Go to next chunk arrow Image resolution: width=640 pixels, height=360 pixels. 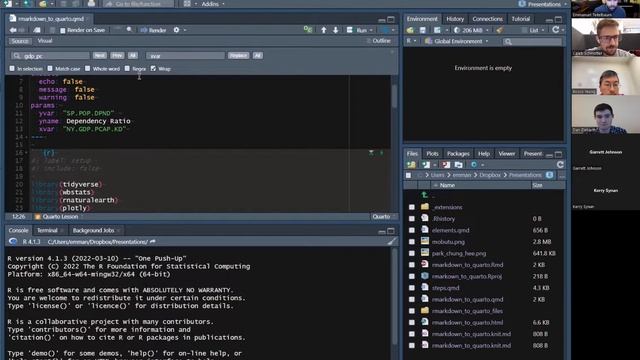click(336, 30)
